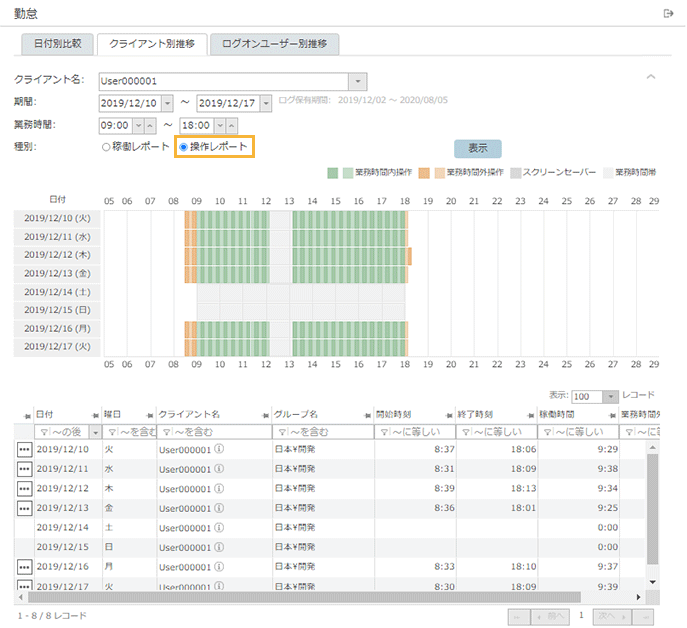Open the start date calendar dropdown

click(166, 103)
